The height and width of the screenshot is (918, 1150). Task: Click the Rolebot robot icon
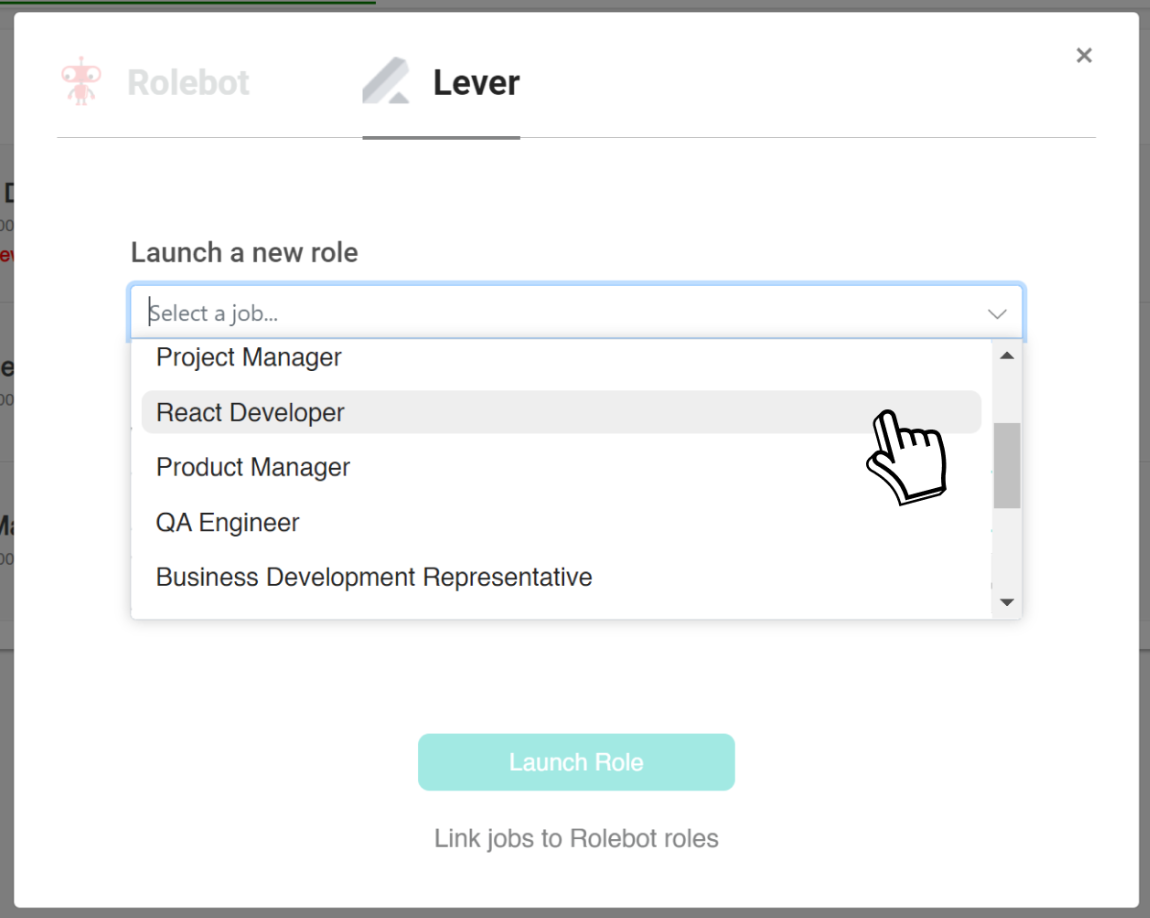[80, 82]
